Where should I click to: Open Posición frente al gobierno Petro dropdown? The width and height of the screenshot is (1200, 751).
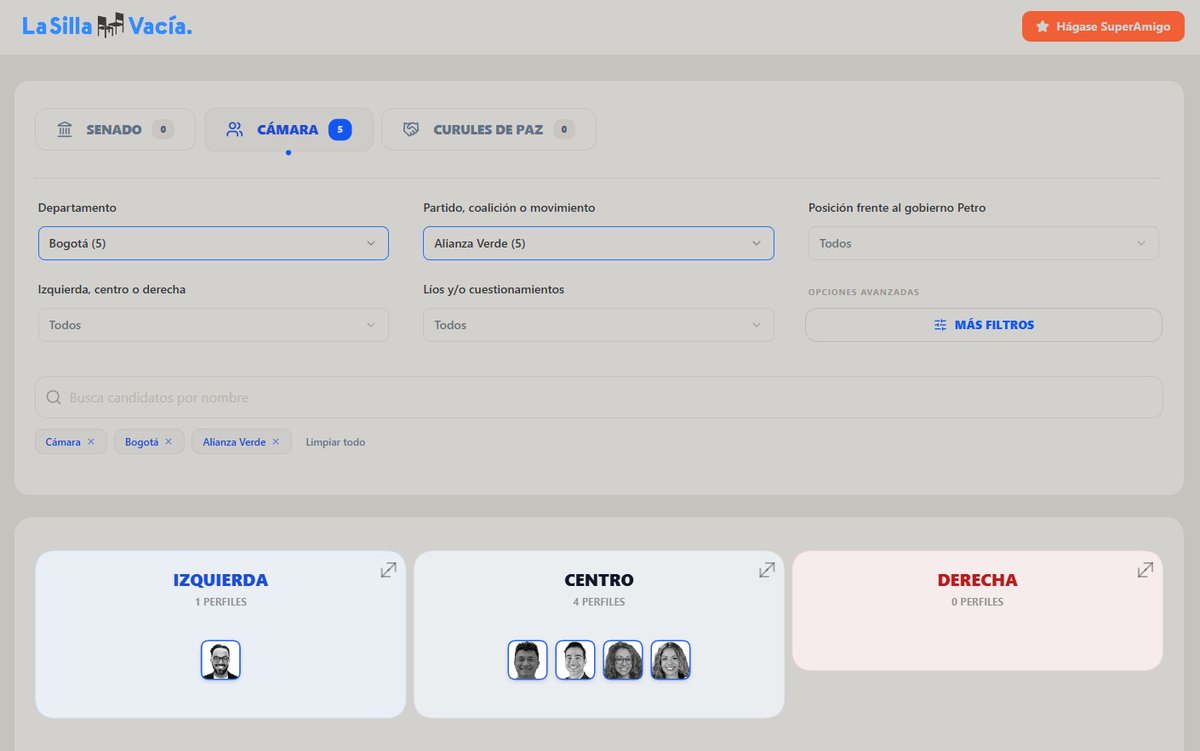pyautogui.click(x=983, y=243)
